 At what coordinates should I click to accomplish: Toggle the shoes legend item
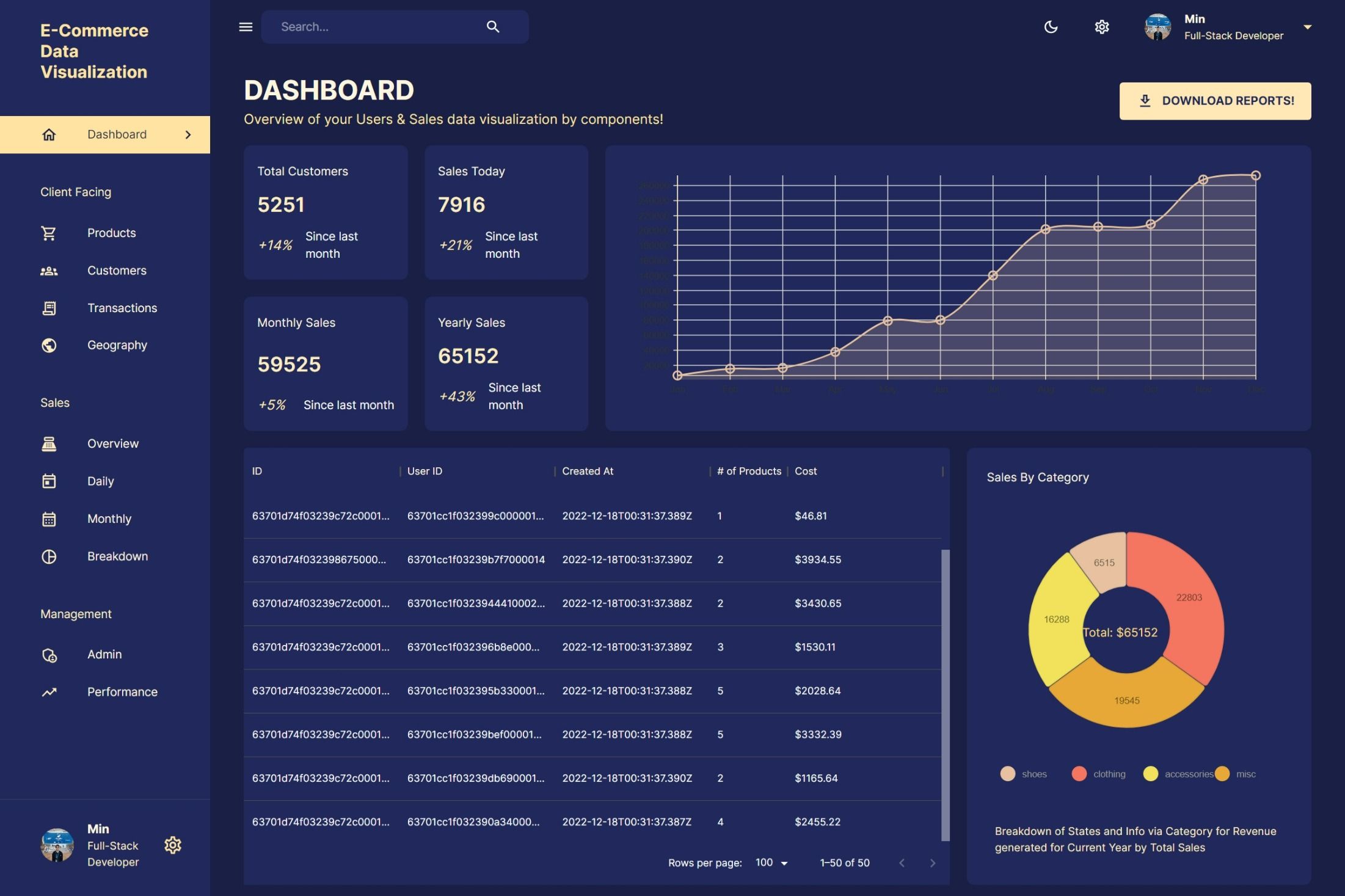(x=1033, y=774)
